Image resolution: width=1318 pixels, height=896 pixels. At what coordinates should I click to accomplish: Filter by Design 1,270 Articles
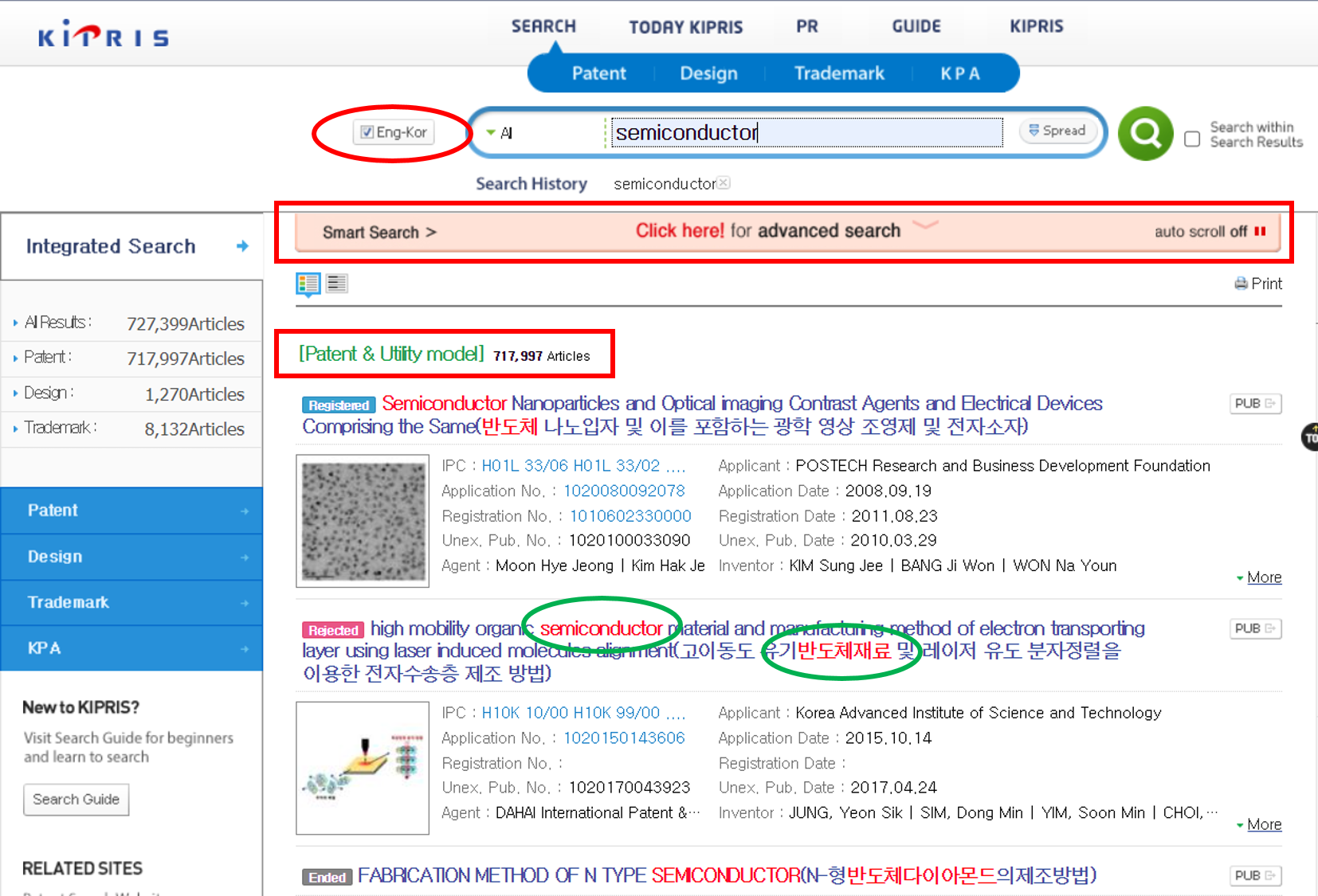click(x=131, y=394)
